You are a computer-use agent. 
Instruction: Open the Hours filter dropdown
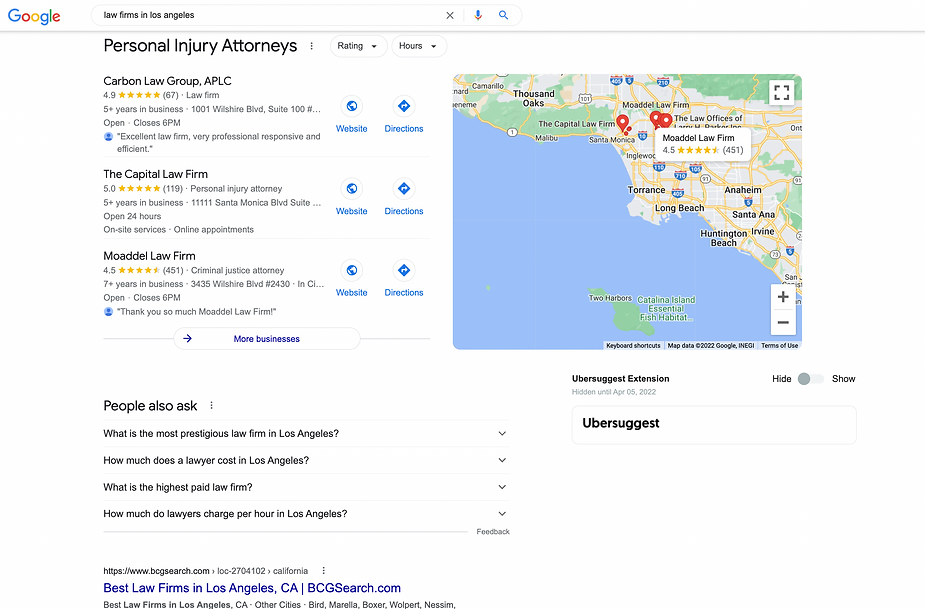click(x=419, y=46)
